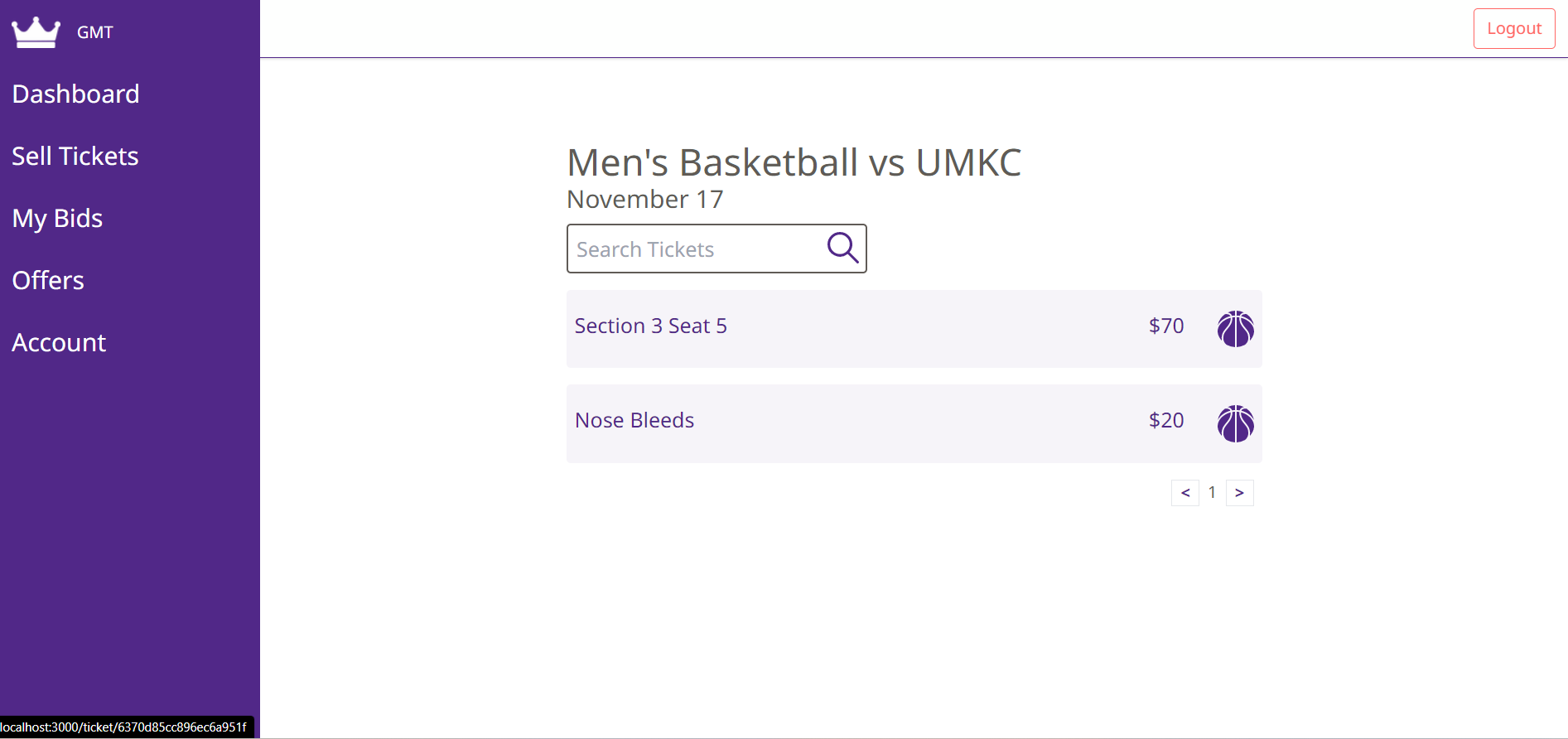
Task: Open the Dashboard menu item
Action: tap(75, 94)
